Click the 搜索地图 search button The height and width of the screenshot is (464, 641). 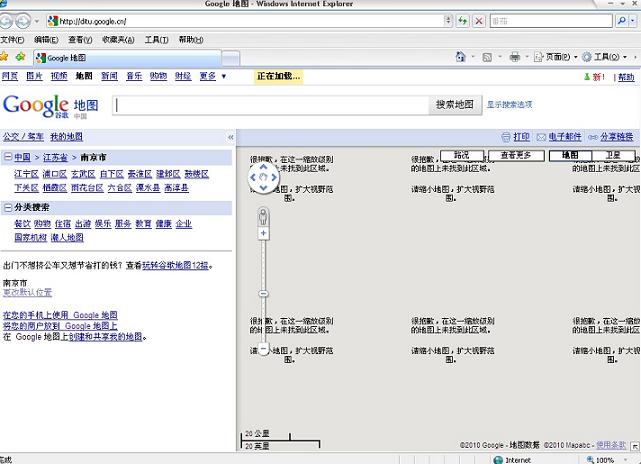(x=455, y=104)
